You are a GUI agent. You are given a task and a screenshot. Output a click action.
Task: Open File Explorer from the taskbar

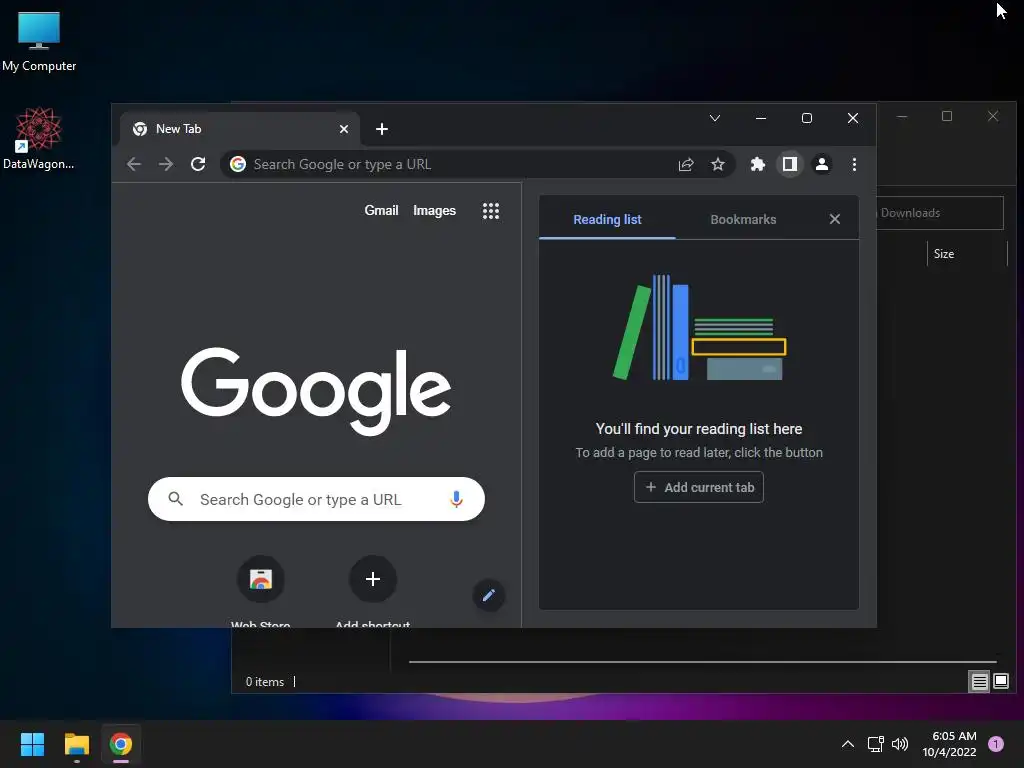click(76, 744)
